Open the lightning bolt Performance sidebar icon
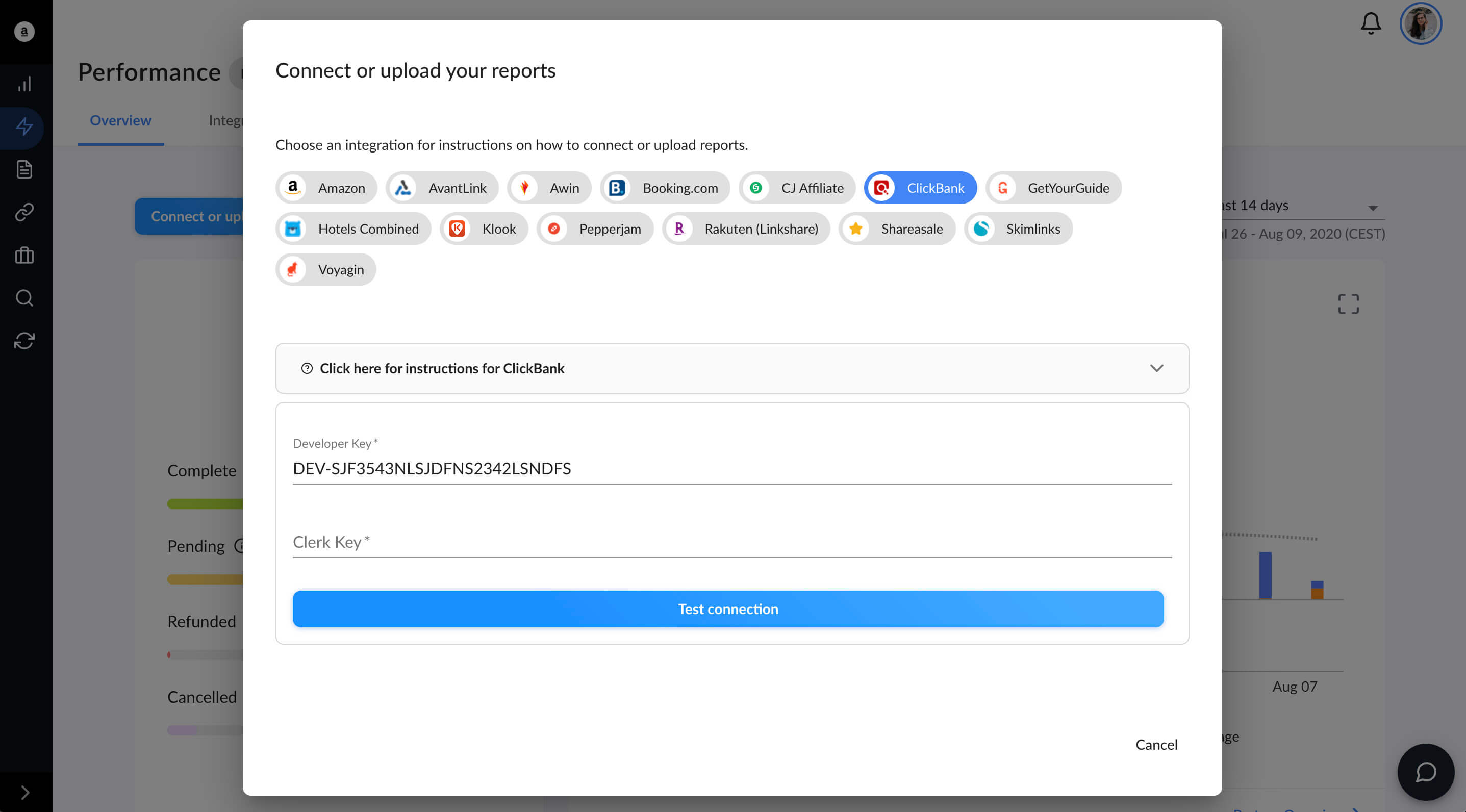 tap(24, 126)
